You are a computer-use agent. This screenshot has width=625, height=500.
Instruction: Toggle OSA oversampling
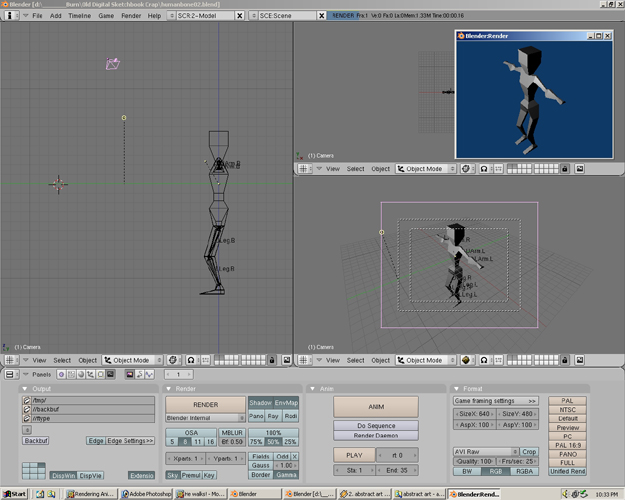tap(191, 433)
